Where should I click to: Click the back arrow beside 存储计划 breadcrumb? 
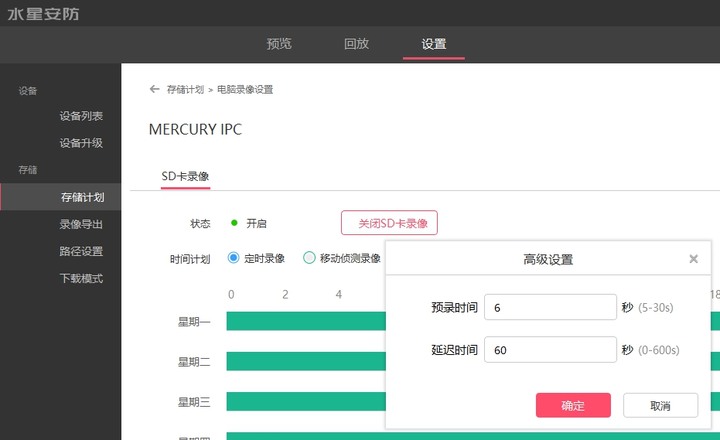point(154,89)
